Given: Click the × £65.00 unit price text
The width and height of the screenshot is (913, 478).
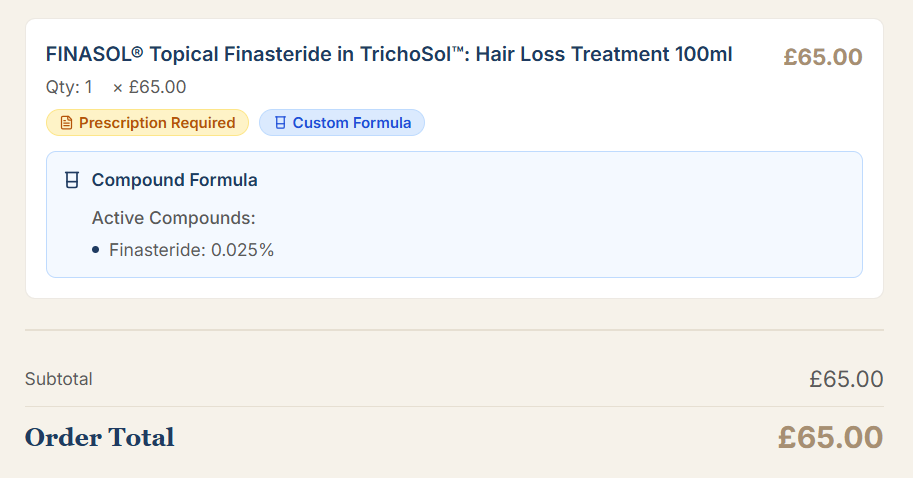Looking at the screenshot, I should pos(150,87).
